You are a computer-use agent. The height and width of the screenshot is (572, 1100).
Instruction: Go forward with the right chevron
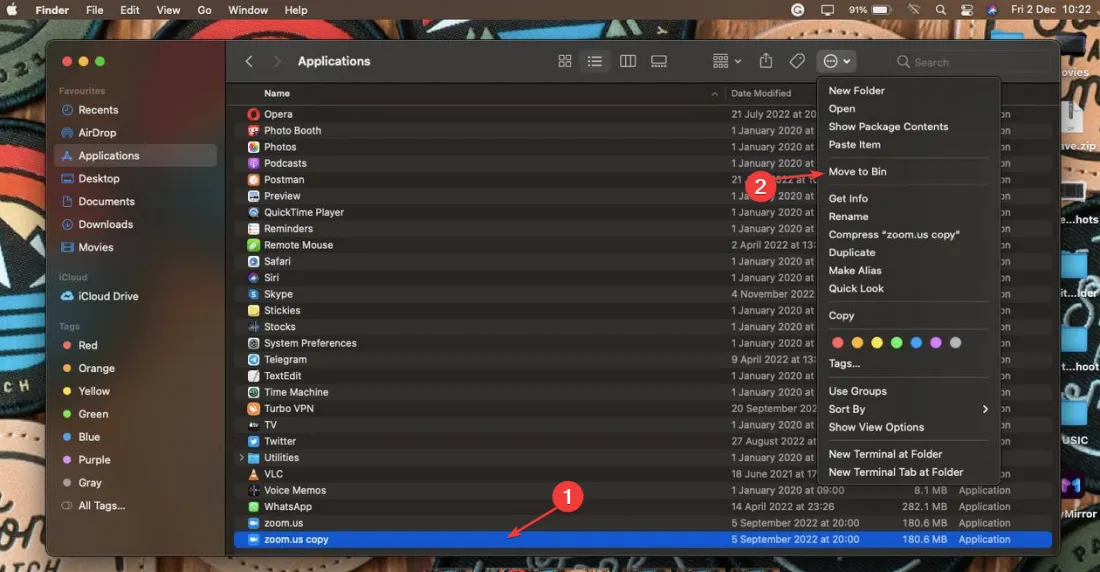[x=276, y=61]
